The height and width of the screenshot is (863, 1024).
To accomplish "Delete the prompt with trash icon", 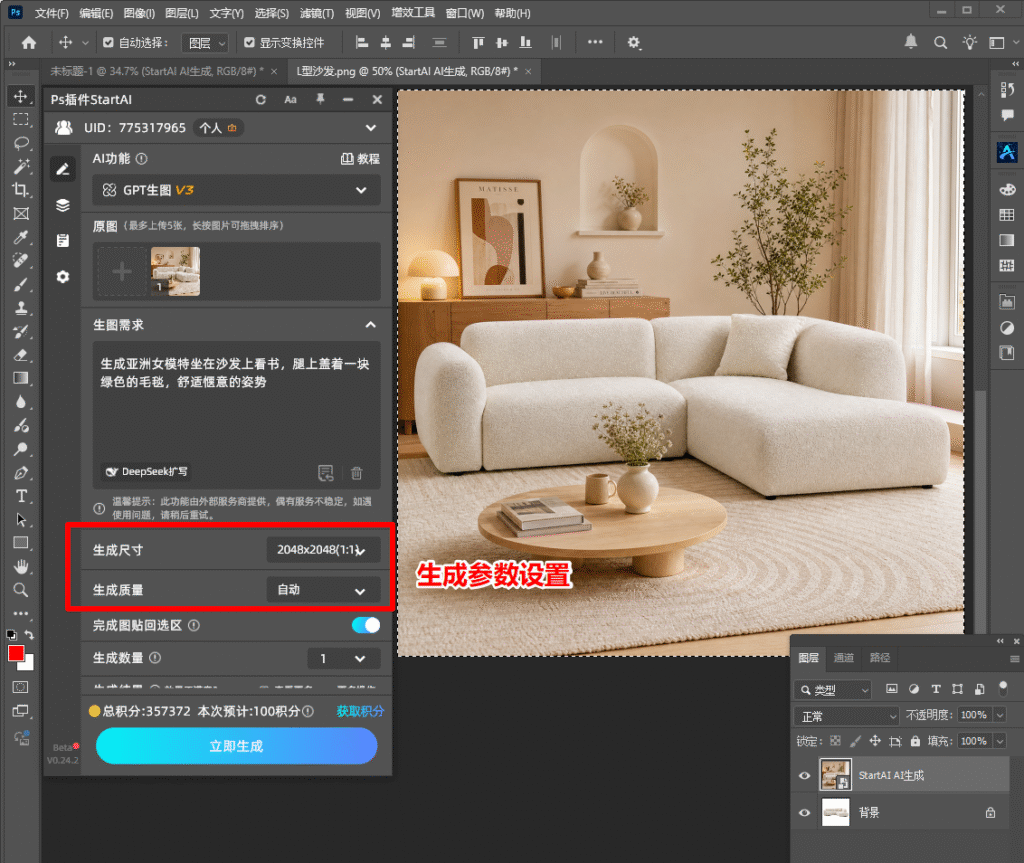I will (x=357, y=473).
